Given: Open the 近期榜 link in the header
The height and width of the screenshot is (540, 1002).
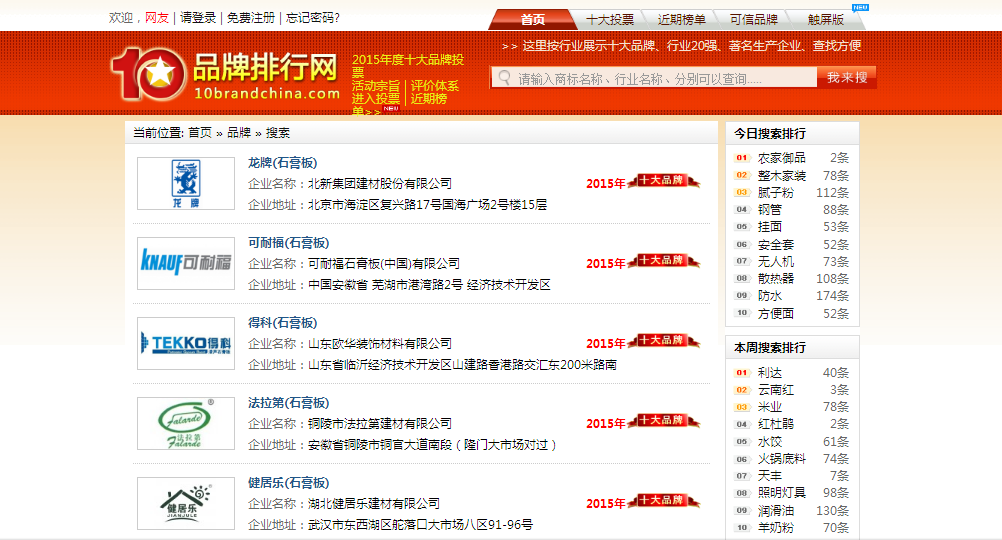Looking at the screenshot, I should (428, 98).
